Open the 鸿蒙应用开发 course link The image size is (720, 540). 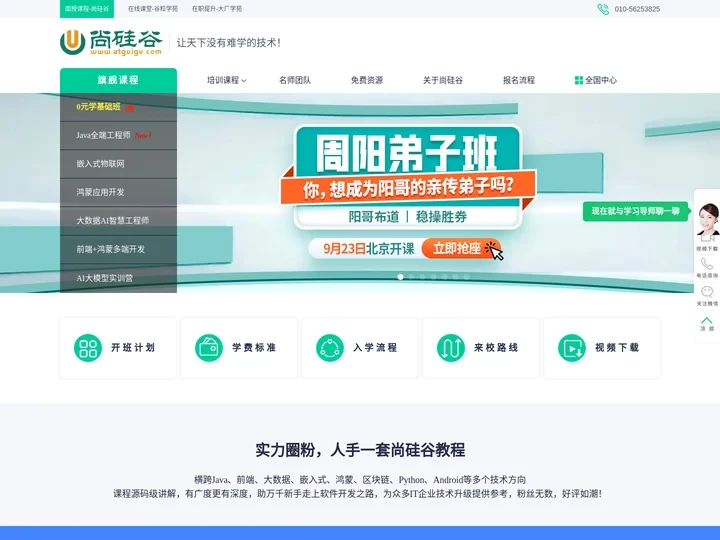100,192
